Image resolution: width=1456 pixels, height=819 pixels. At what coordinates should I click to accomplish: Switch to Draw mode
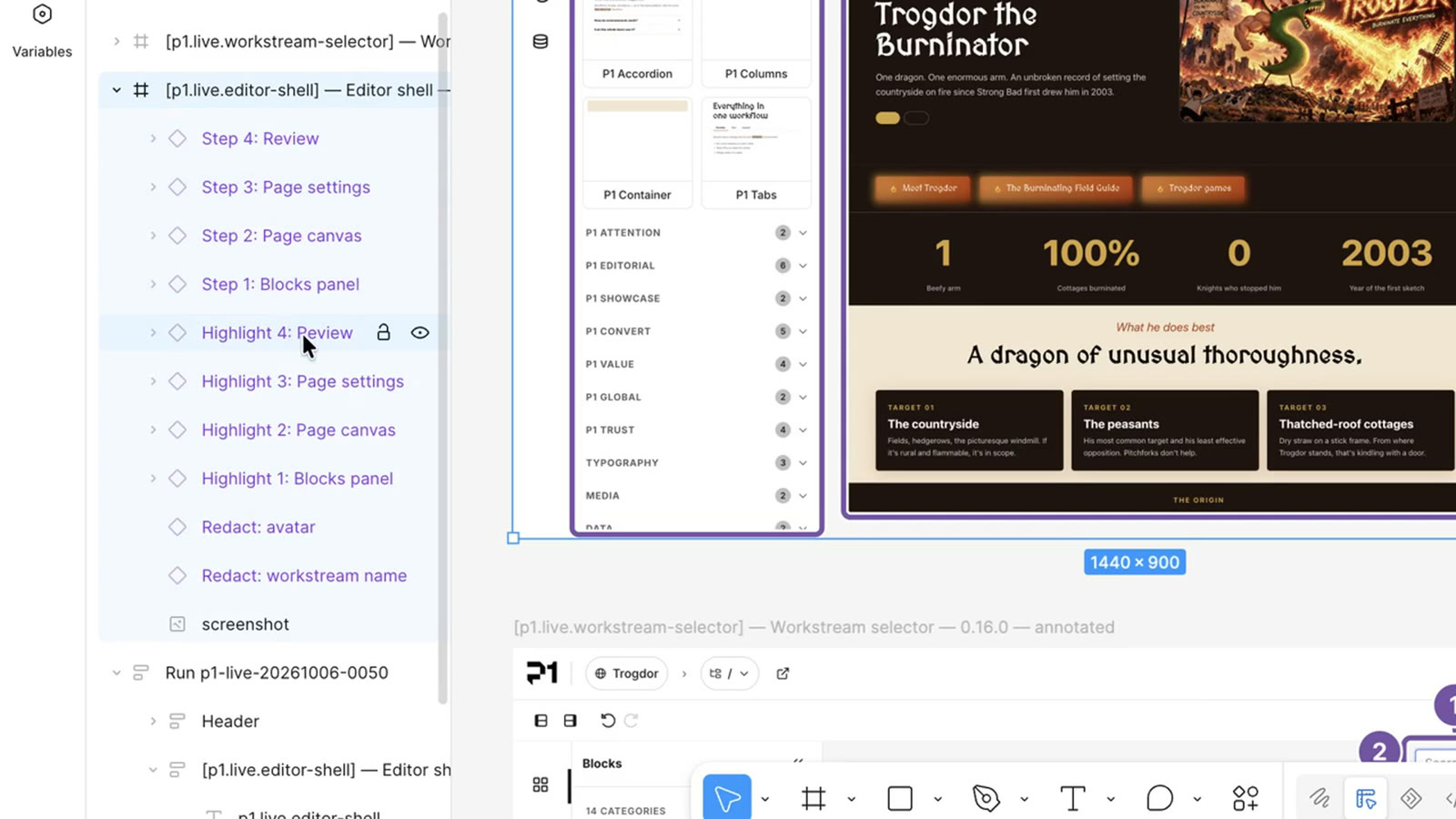pos(1319,799)
